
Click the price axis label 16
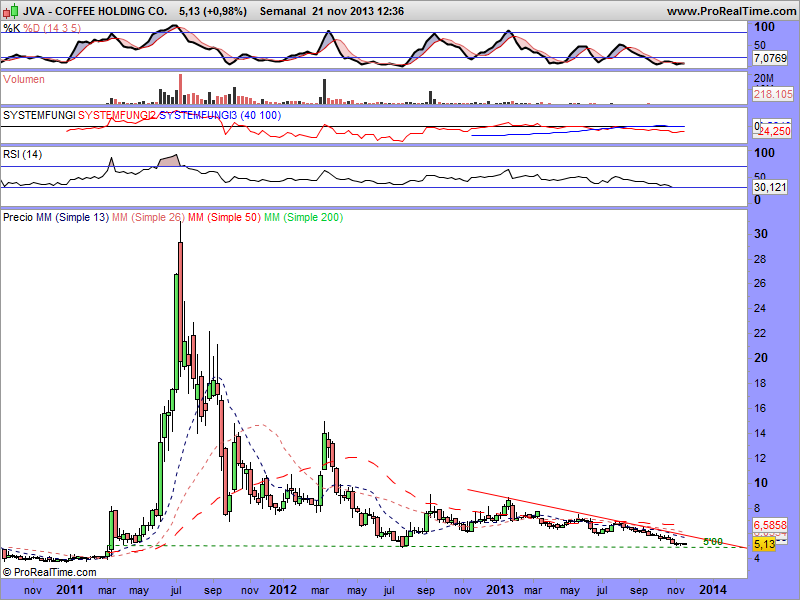click(x=760, y=408)
